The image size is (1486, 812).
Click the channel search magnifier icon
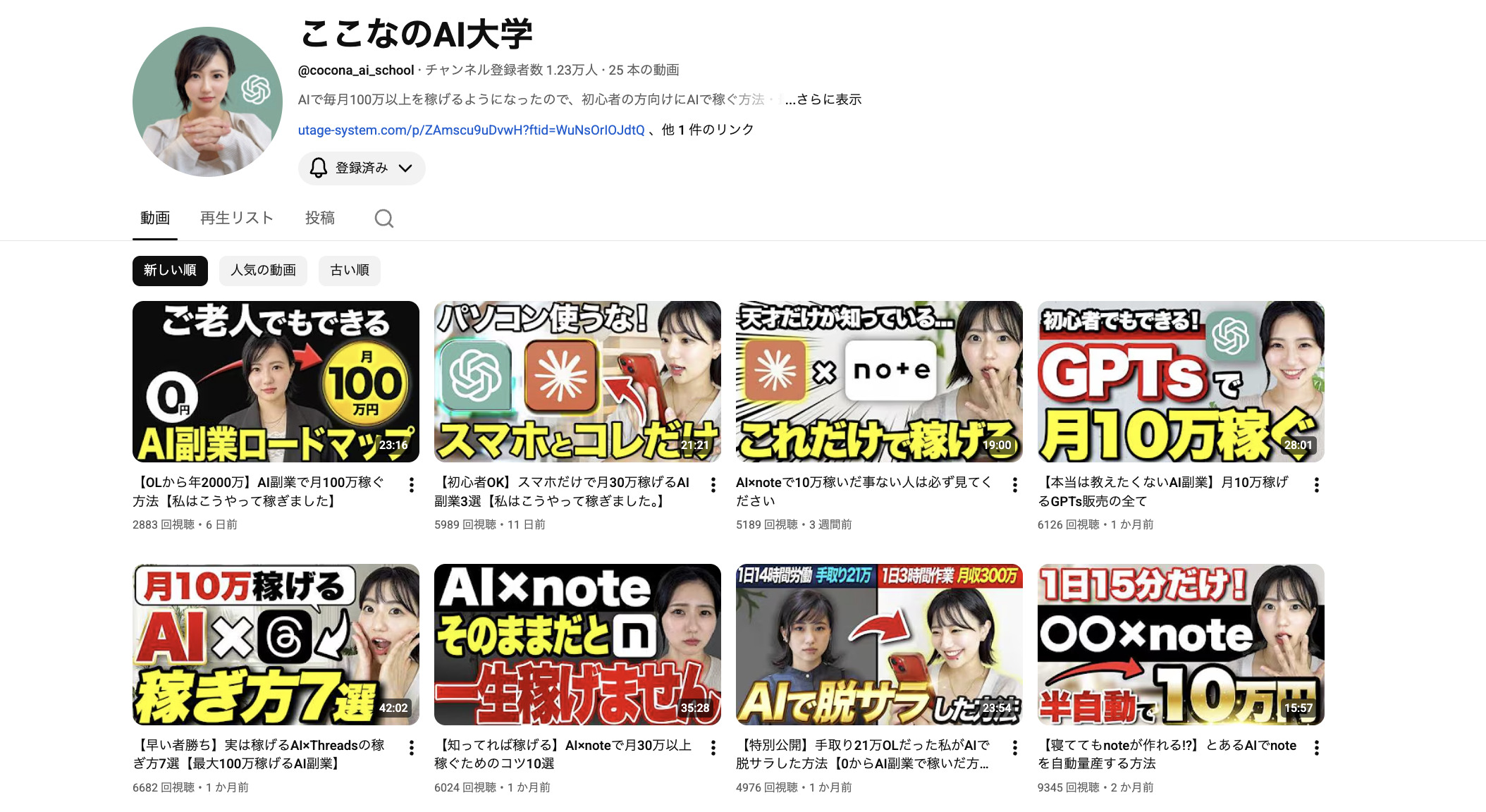(x=383, y=219)
